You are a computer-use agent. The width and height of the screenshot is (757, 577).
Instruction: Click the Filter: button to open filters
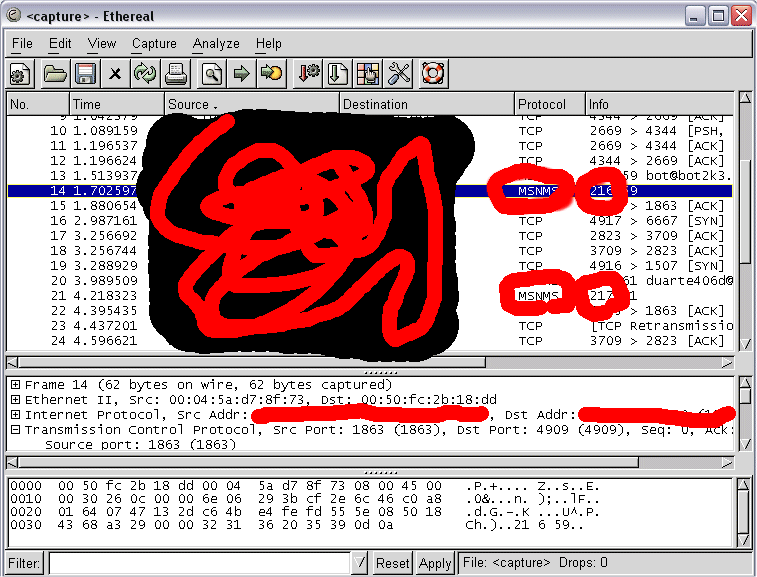pos(24,563)
